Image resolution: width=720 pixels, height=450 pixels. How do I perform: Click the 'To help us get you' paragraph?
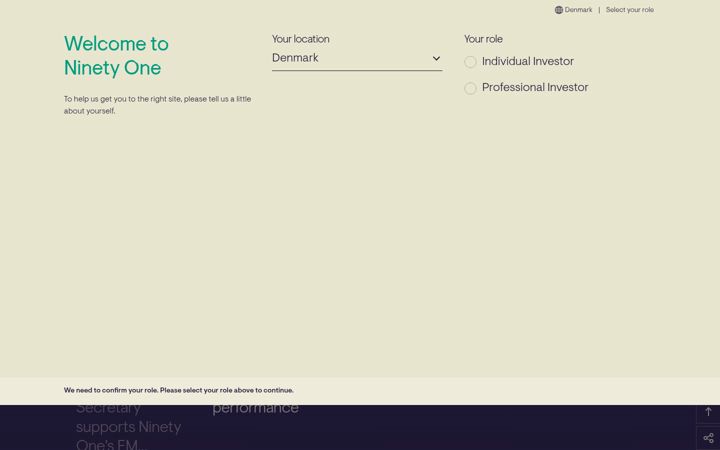click(x=158, y=105)
